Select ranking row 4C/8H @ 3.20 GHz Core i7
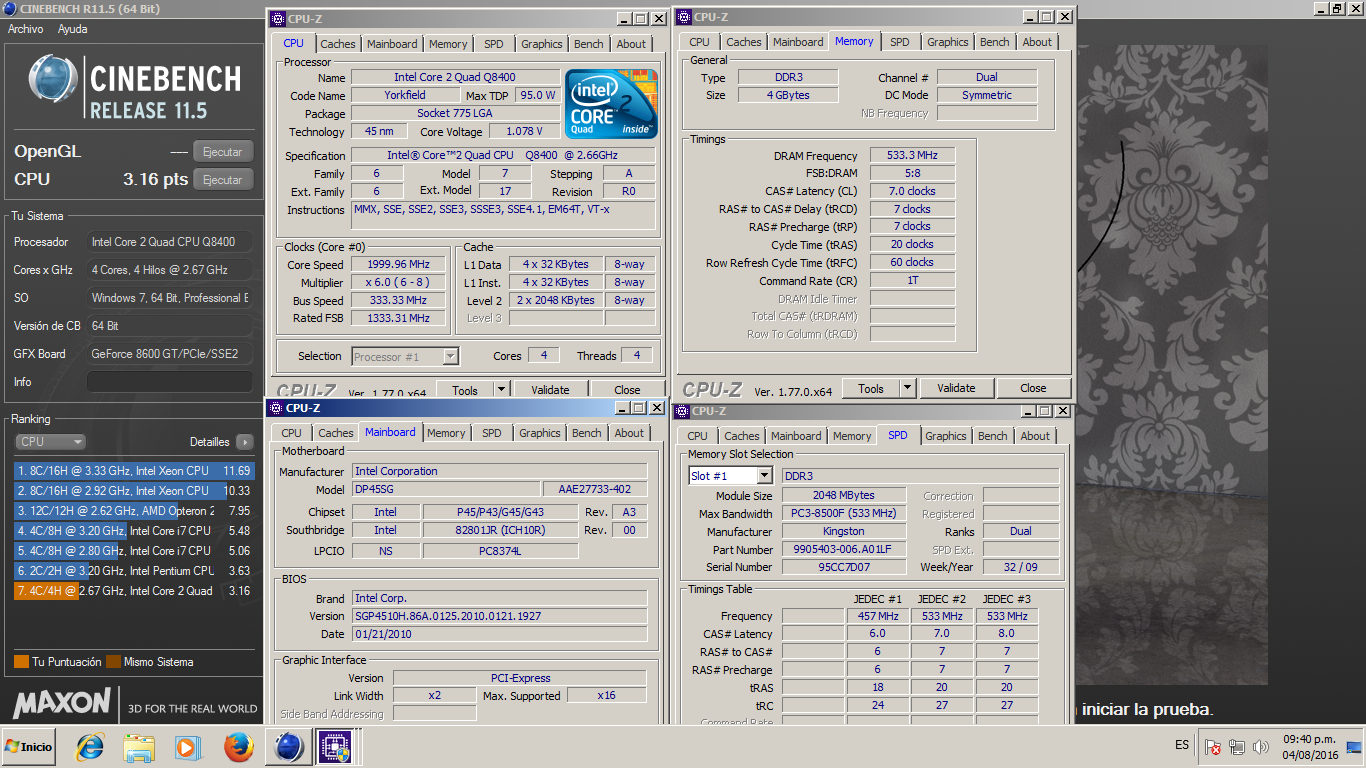 [x=135, y=531]
